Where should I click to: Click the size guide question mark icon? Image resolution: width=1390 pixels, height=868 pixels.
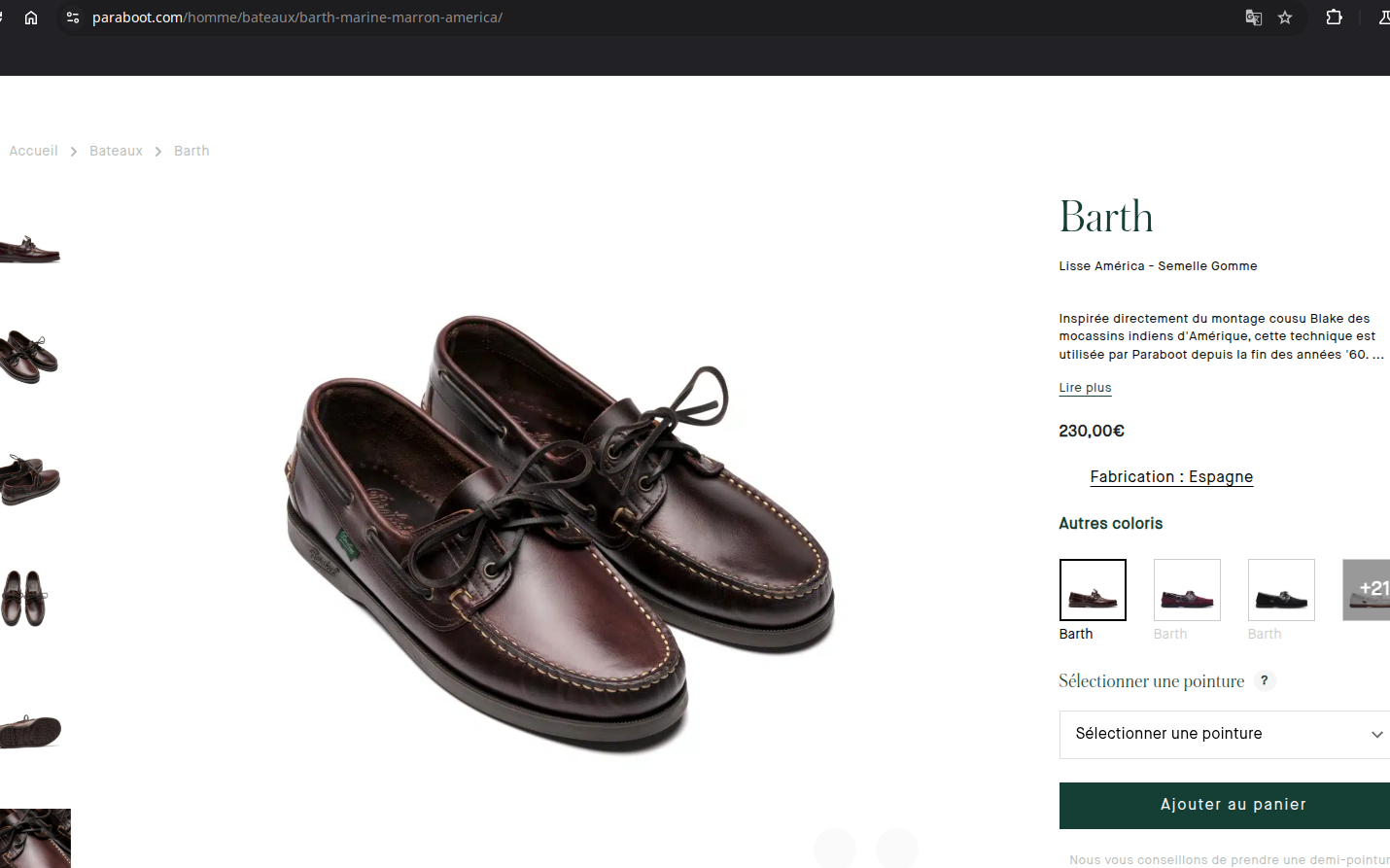(x=1265, y=680)
